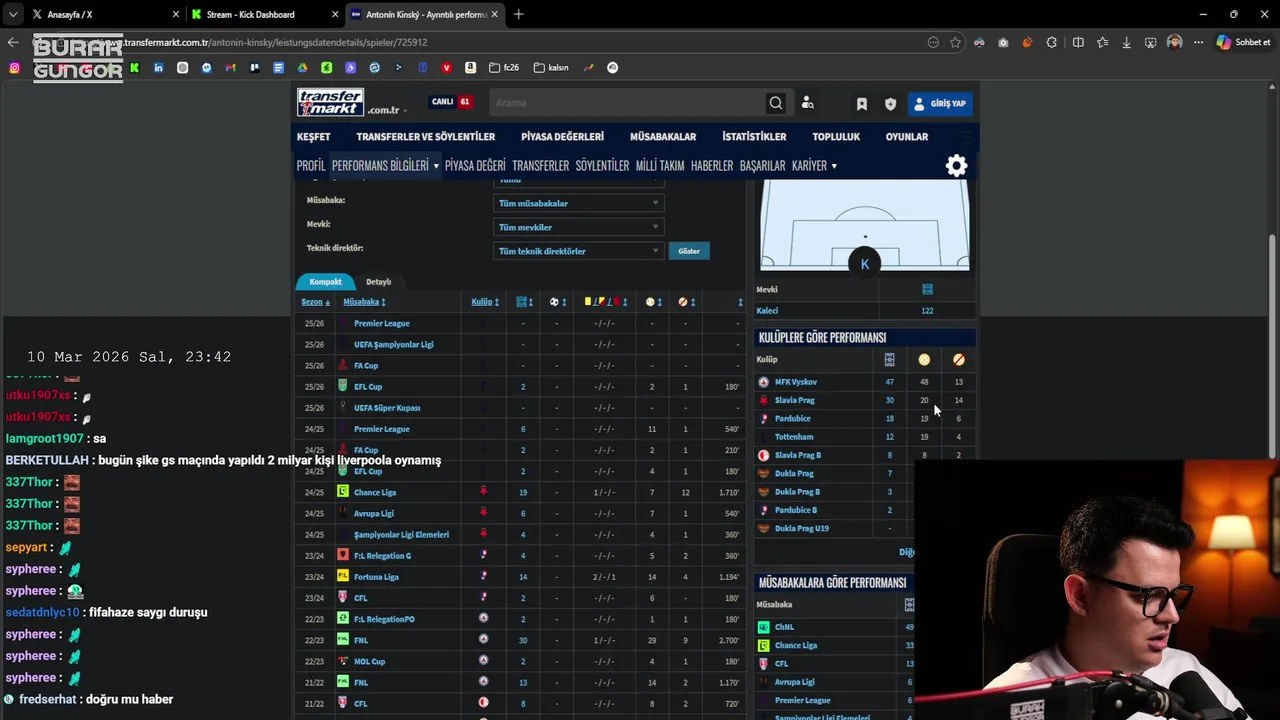Expand the PERFORMANS BİLGİLERİ dropdown
The image size is (1280, 720).
point(385,166)
